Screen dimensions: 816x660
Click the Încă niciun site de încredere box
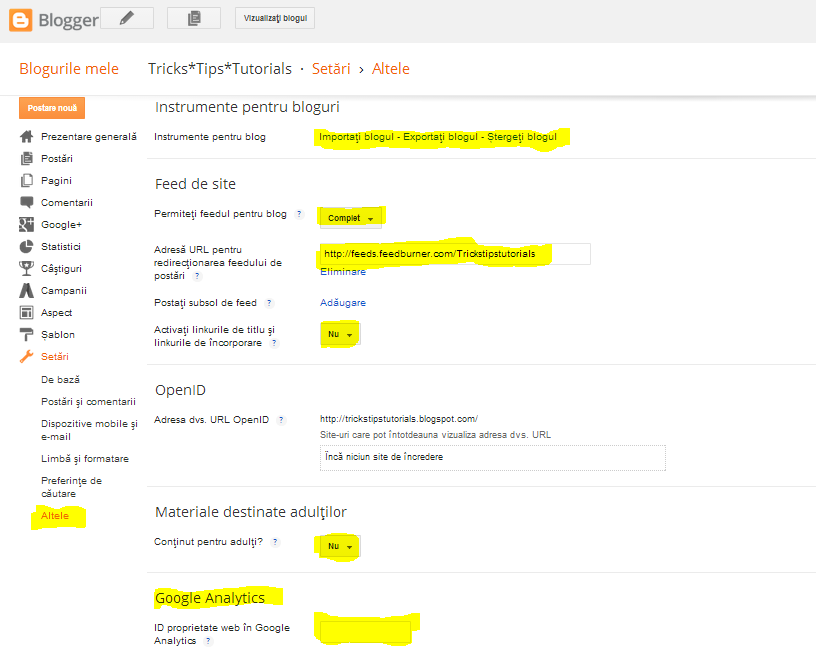point(492,458)
